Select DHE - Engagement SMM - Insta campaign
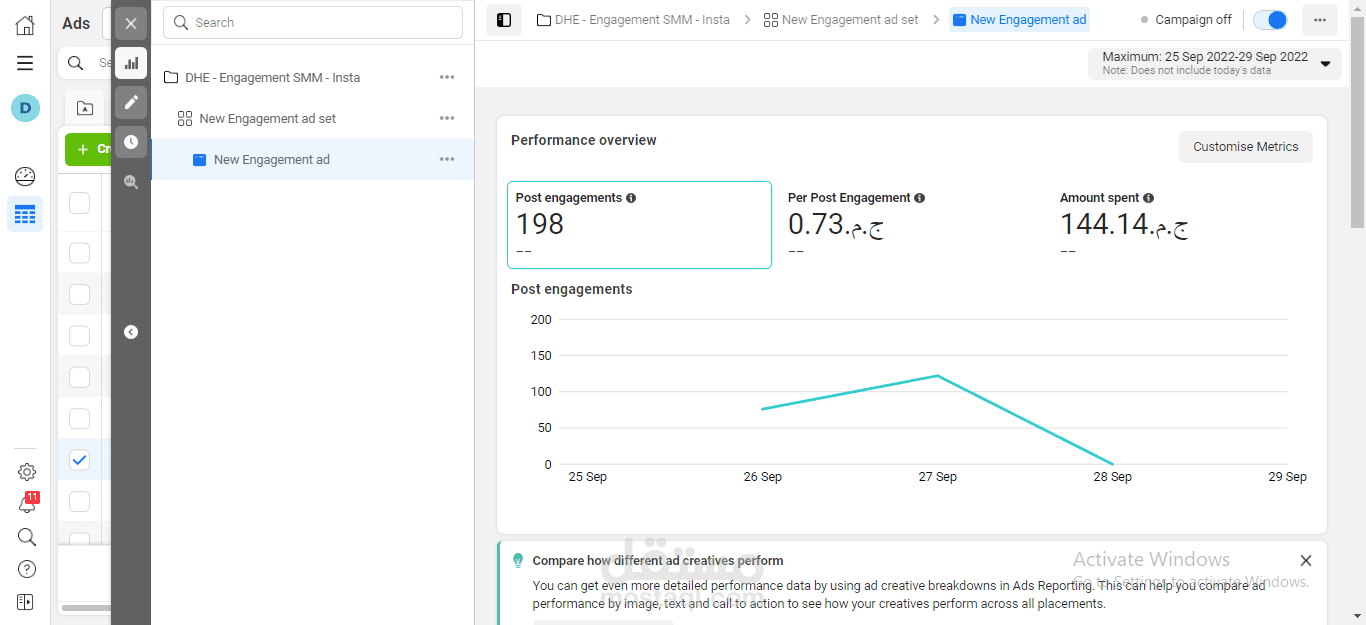Viewport: 1366px width, 625px height. tap(272, 77)
